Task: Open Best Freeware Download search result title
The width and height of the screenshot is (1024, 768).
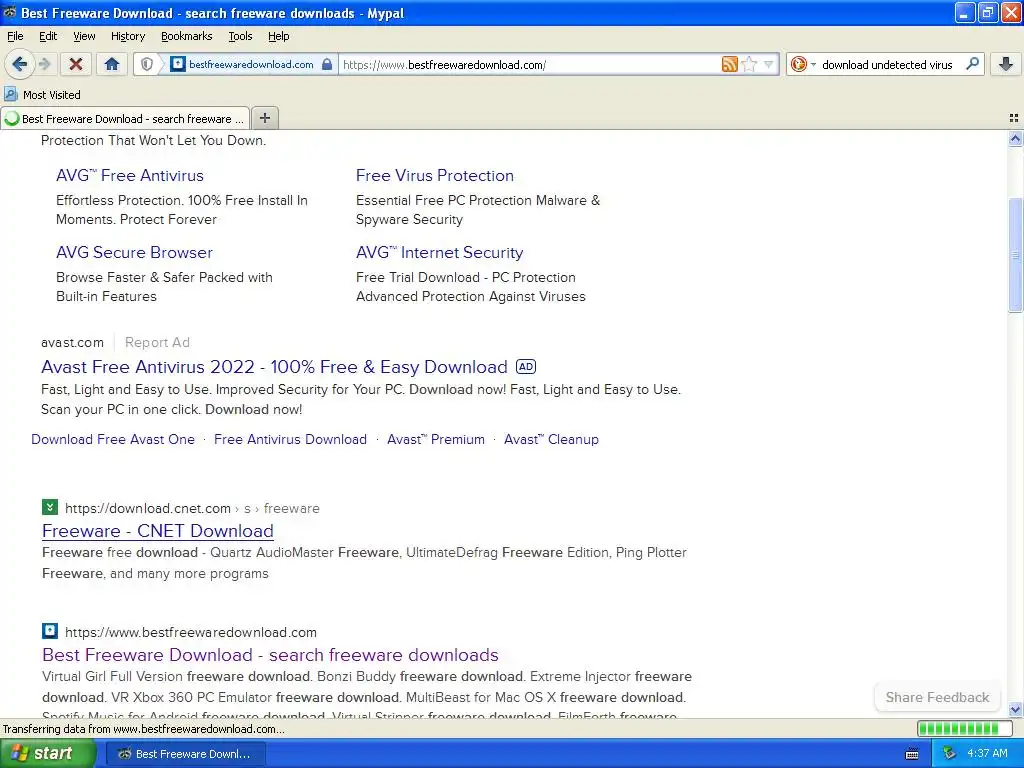Action: point(270,655)
